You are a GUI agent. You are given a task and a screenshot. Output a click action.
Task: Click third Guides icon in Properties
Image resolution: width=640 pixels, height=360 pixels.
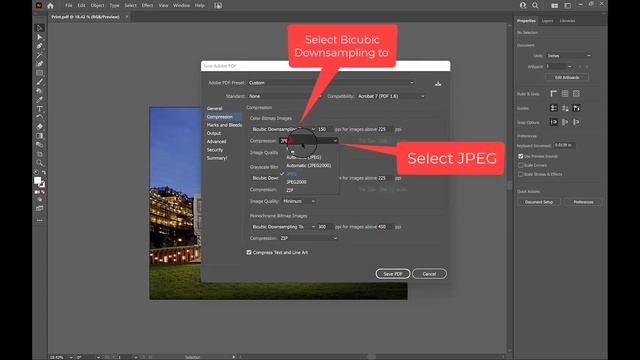point(576,108)
